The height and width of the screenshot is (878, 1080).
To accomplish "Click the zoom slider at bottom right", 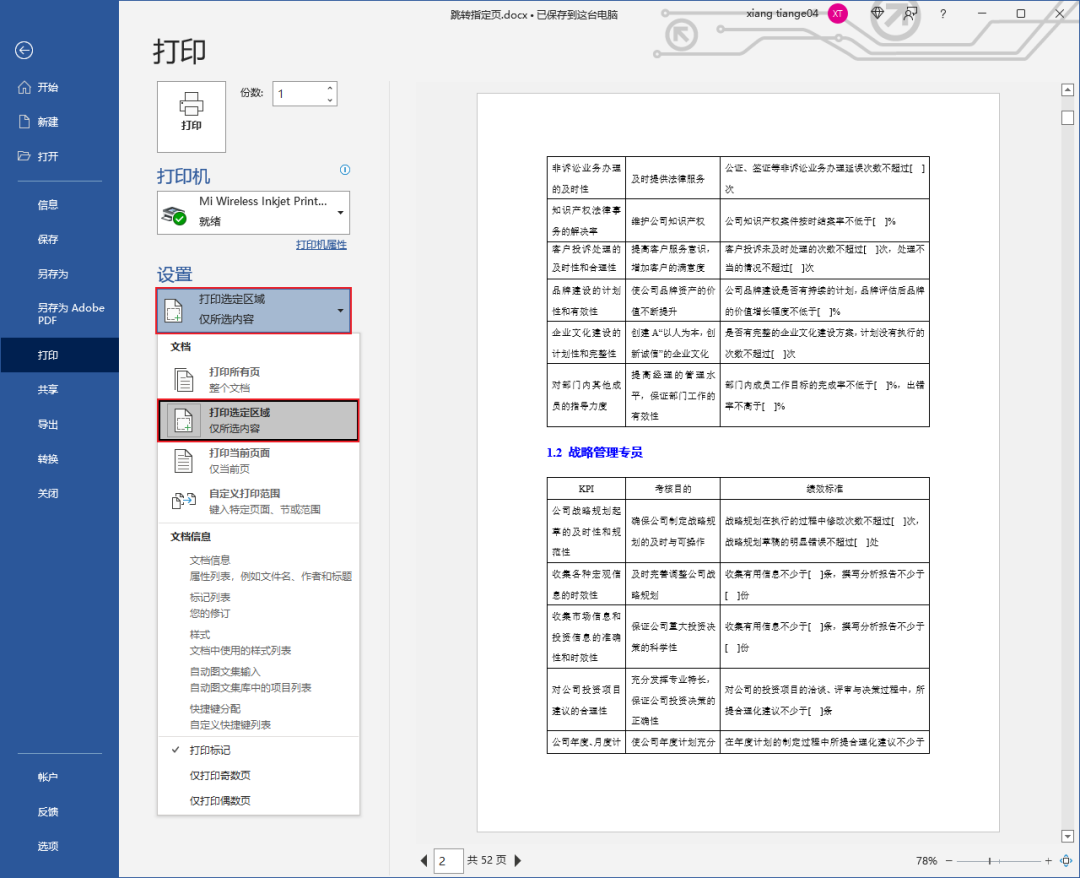I will (990, 860).
